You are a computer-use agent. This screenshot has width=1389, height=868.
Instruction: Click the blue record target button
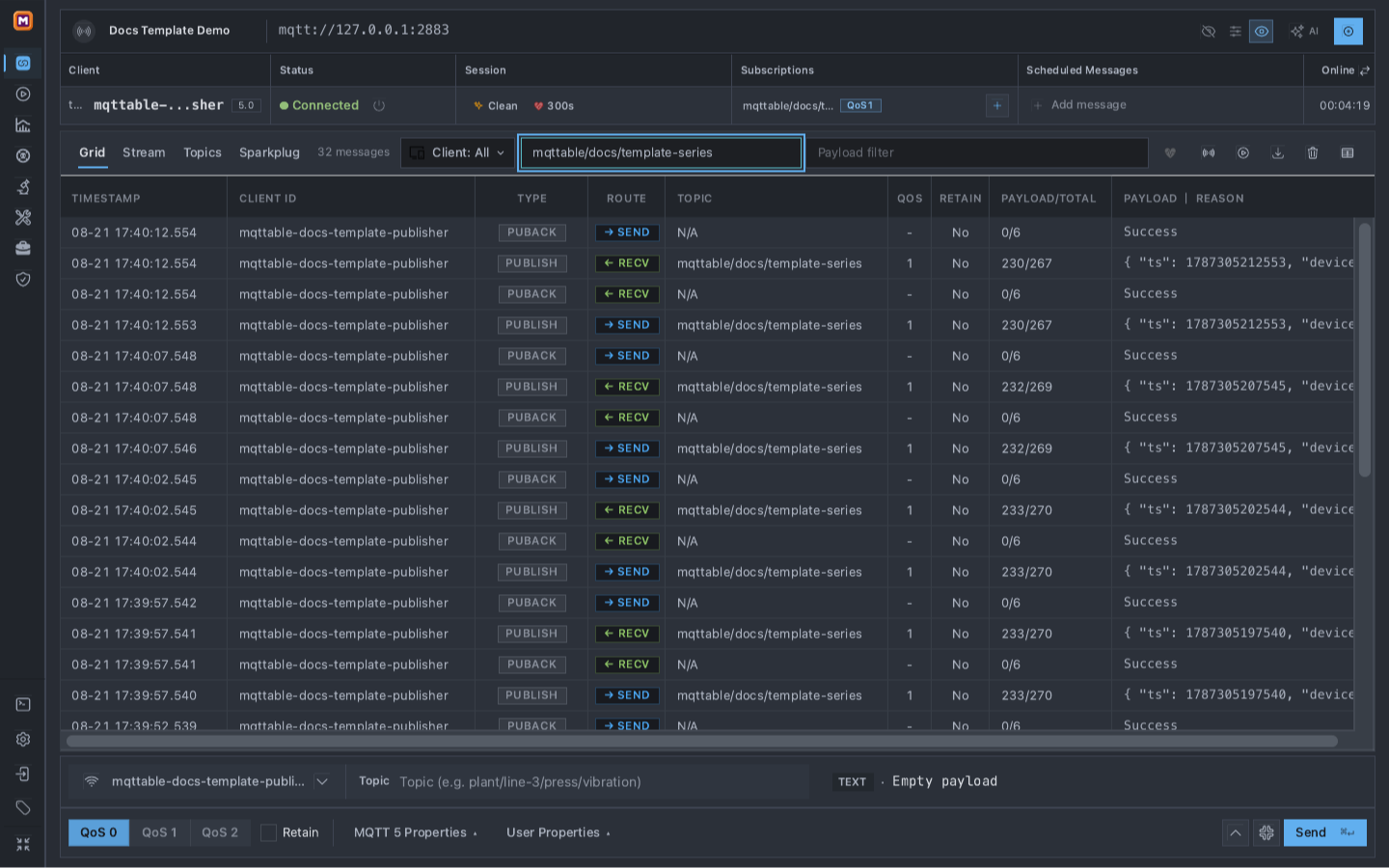pyautogui.click(x=1348, y=32)
